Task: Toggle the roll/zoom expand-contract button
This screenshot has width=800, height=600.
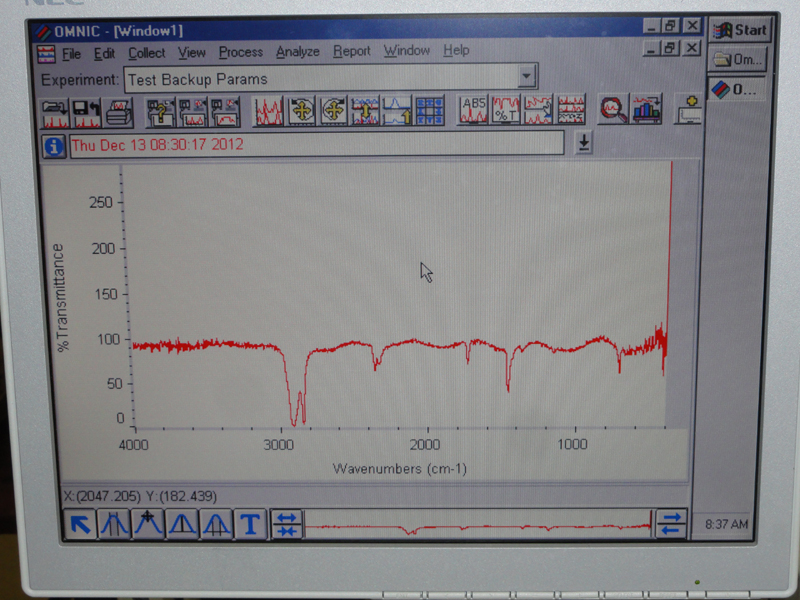Action: pos(286,524)
